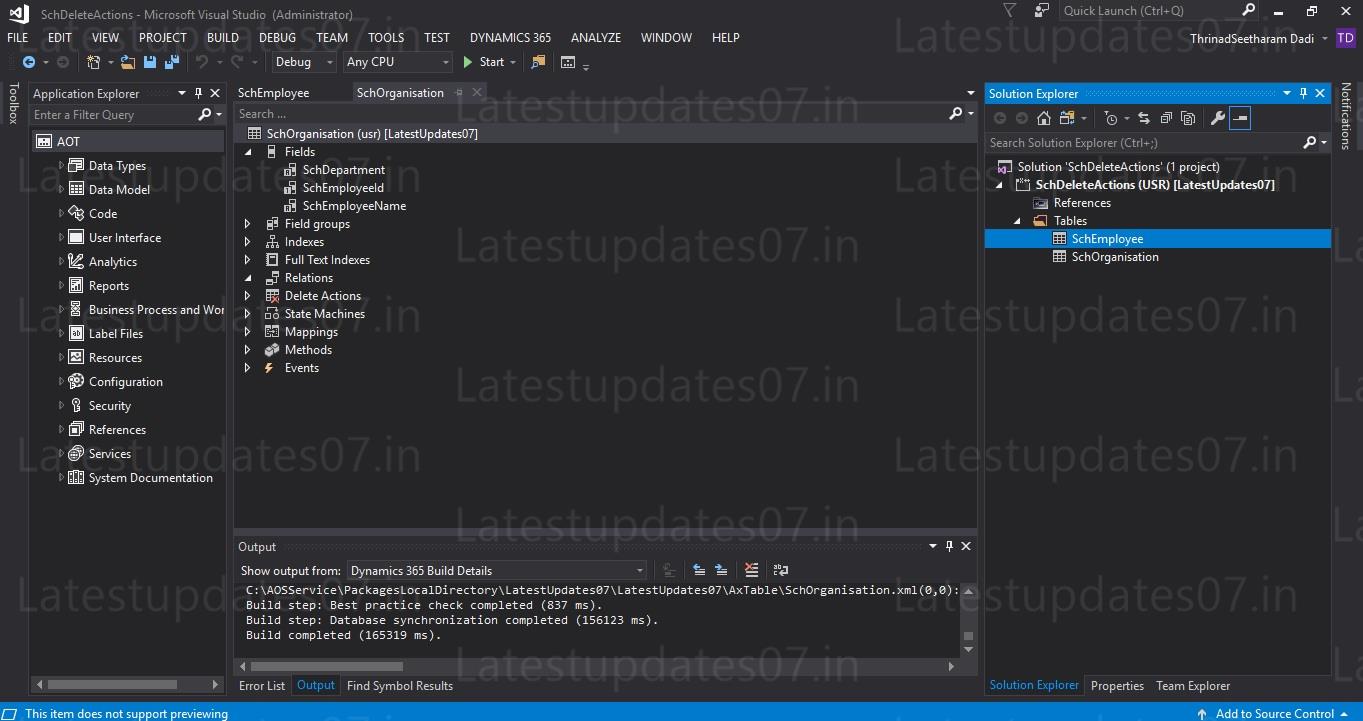Click the pin on the SchOrganisation tab
1363x721 pixels.
[x=459, y=92]
